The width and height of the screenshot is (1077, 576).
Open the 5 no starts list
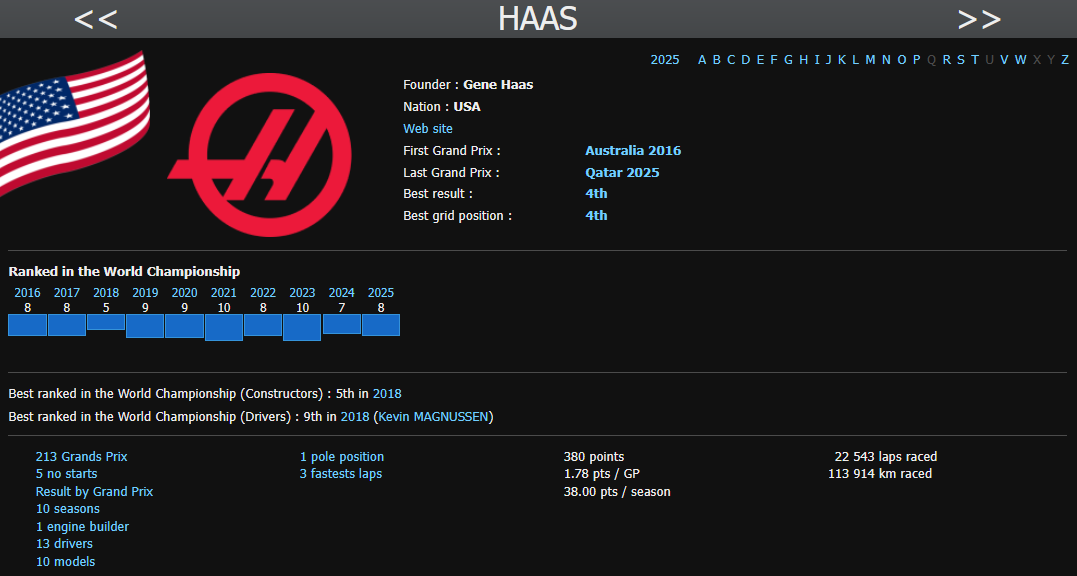(67, 474)
